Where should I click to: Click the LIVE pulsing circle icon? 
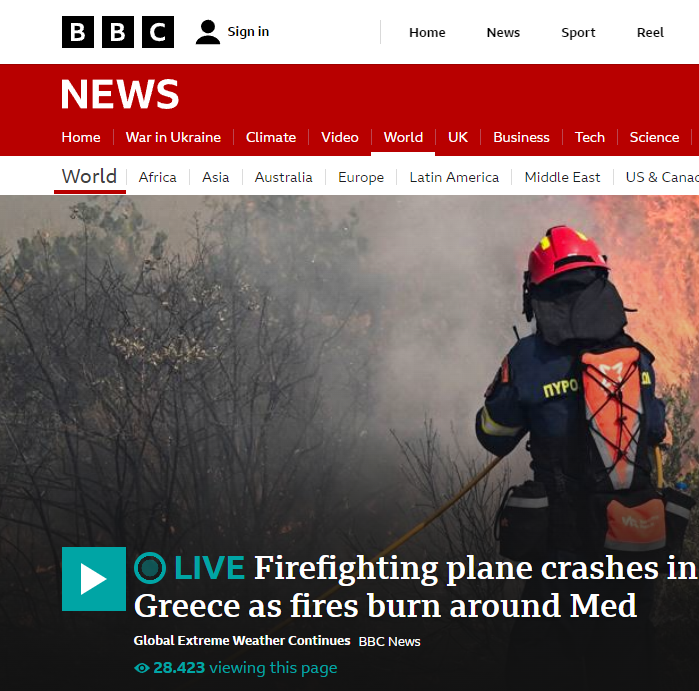150,568
